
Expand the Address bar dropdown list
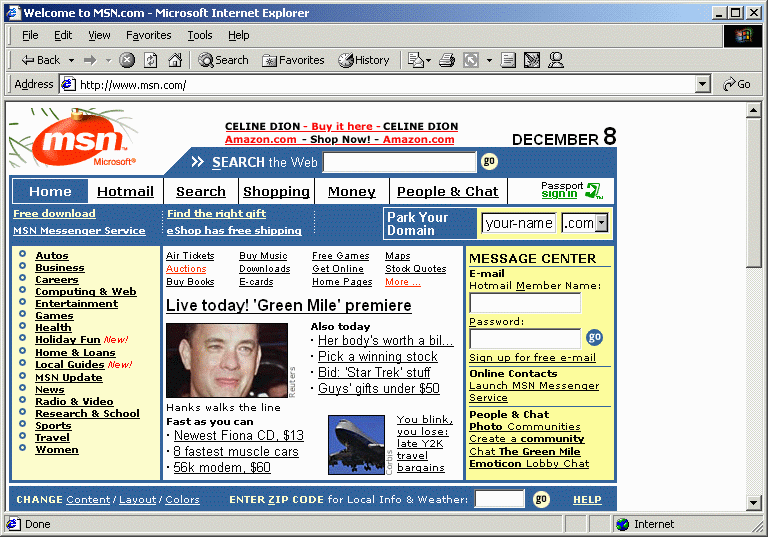coord(702,85)
